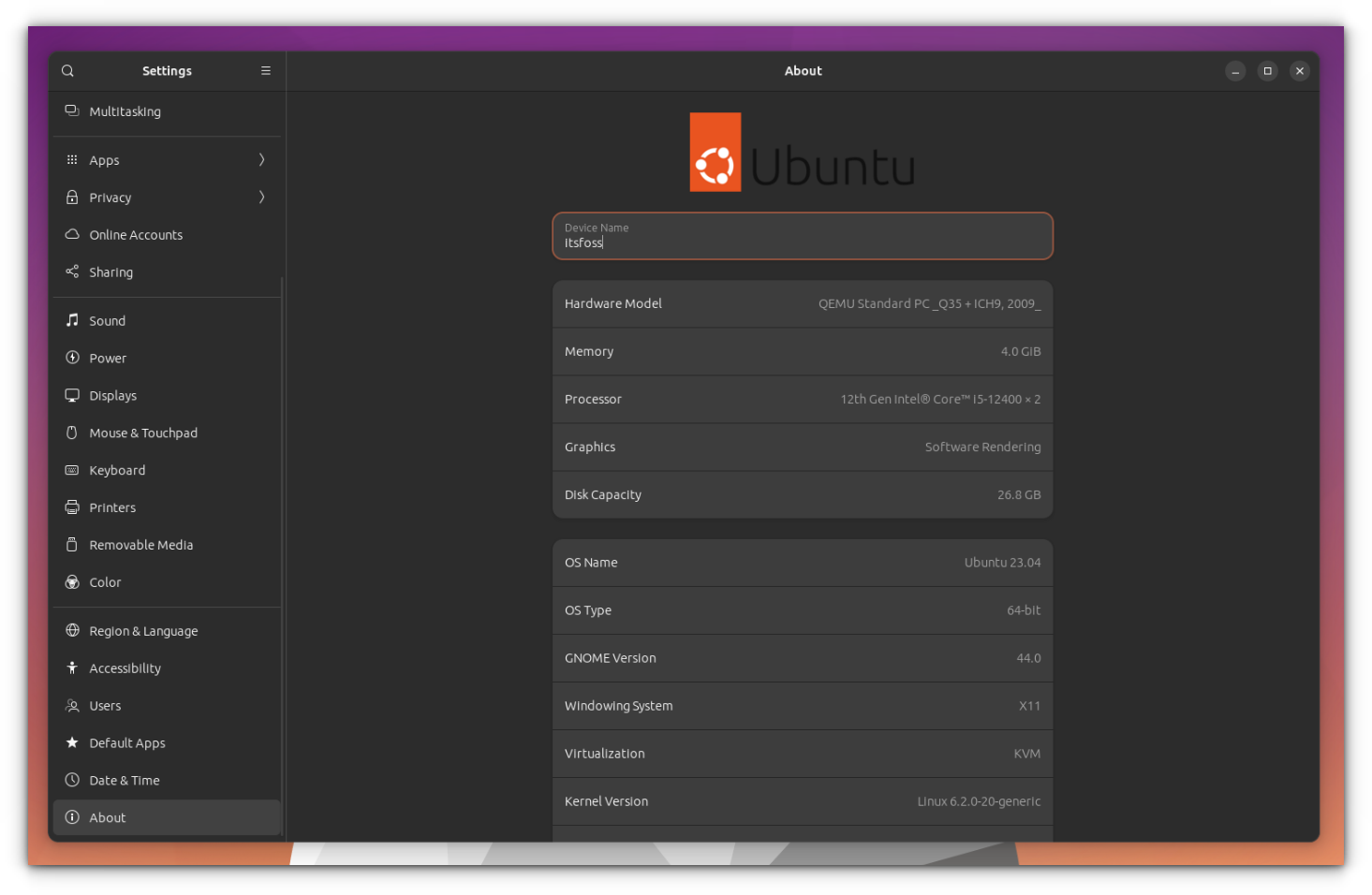Click the Power icon in sidebar
Image resolution: width=1372 pixels, height=895 pixels.
click(x=72, y=358)
